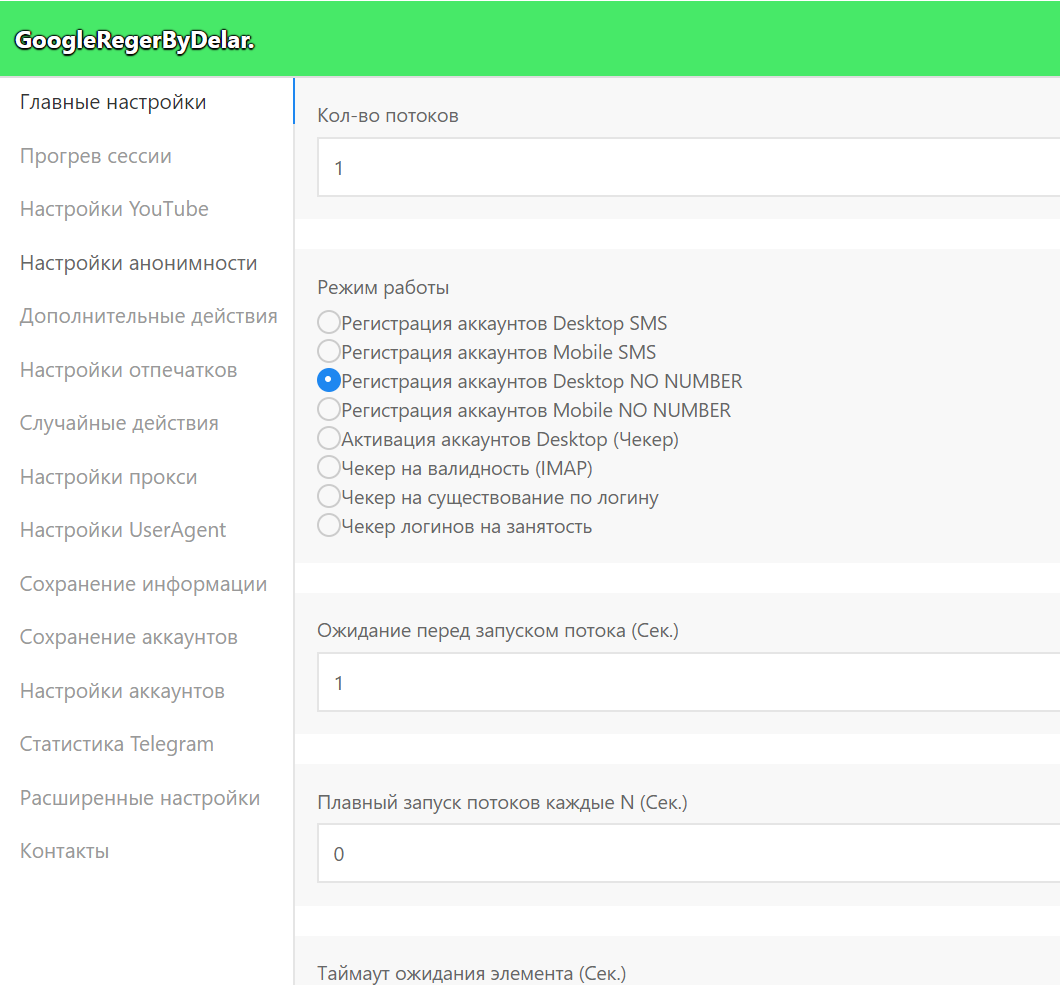Viewport: 1060px width, 985px height.
Task: Enable 'Чекер на валидность (IMAP)' mode
Action: (x=328, y=467)
